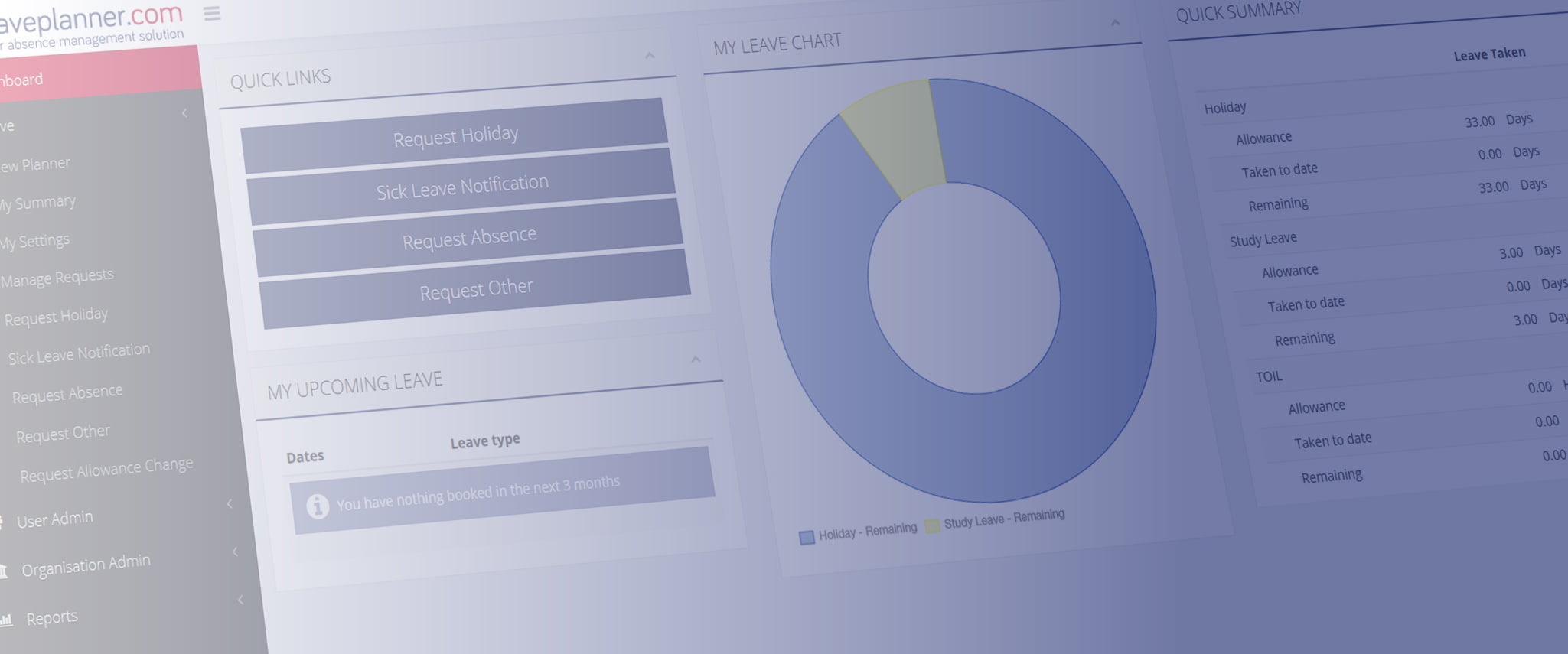The image size is (1568, 654).
Task: Open My Summary in the sidebar
Action: pyautogui.click(x=38, y=203)
